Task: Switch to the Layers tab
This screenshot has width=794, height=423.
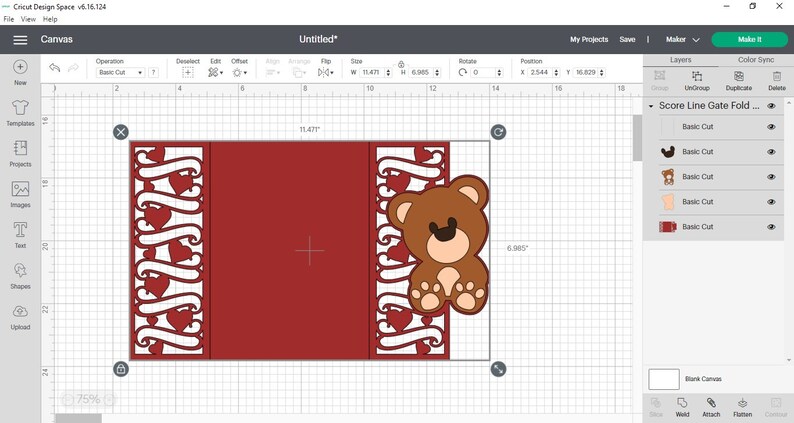Action: pyautogui.click(x=681, y=60)
